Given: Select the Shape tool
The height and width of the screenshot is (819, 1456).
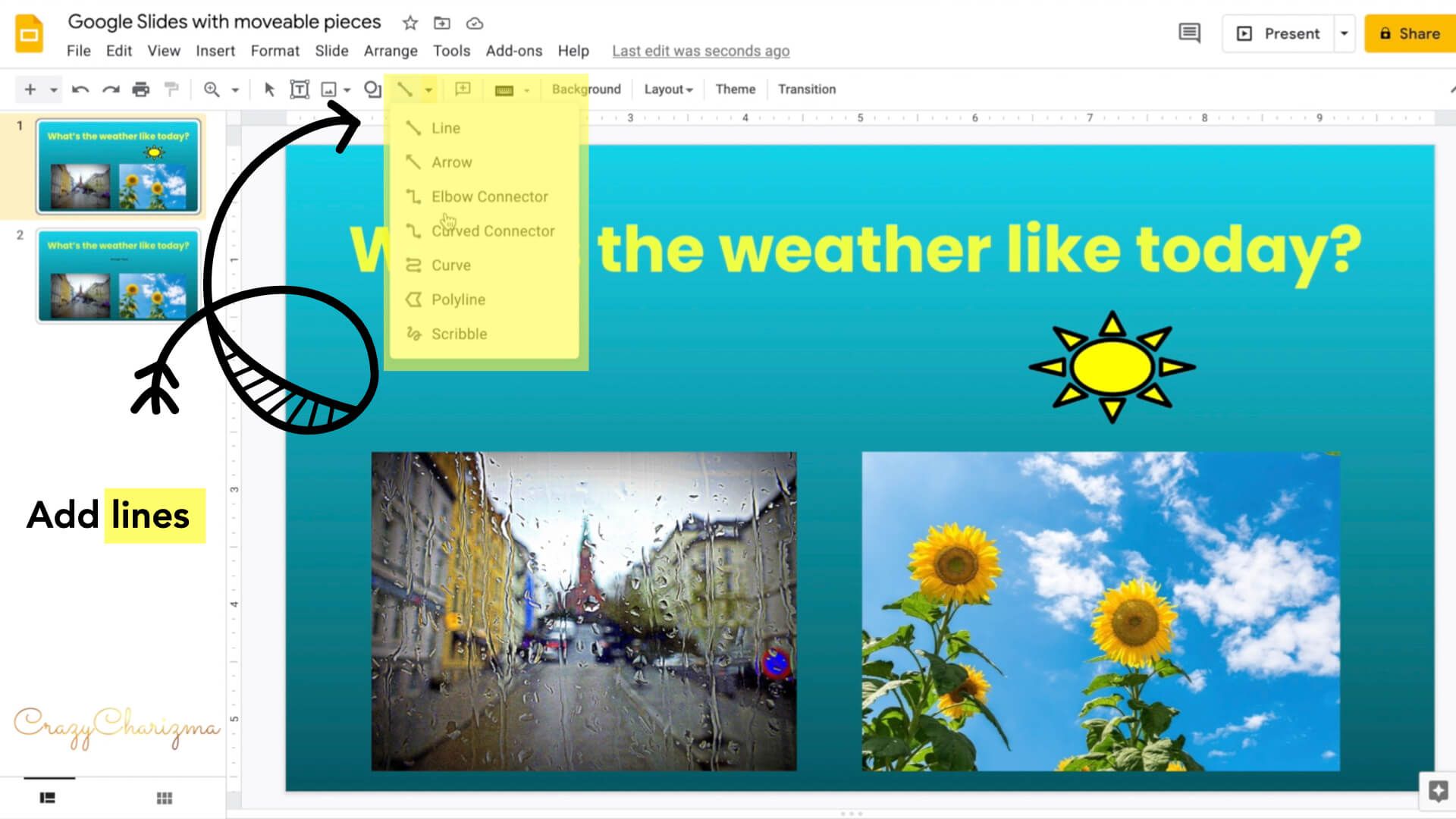Looking at the screenshot, I should pyautogui.click(x=372, y=89).
